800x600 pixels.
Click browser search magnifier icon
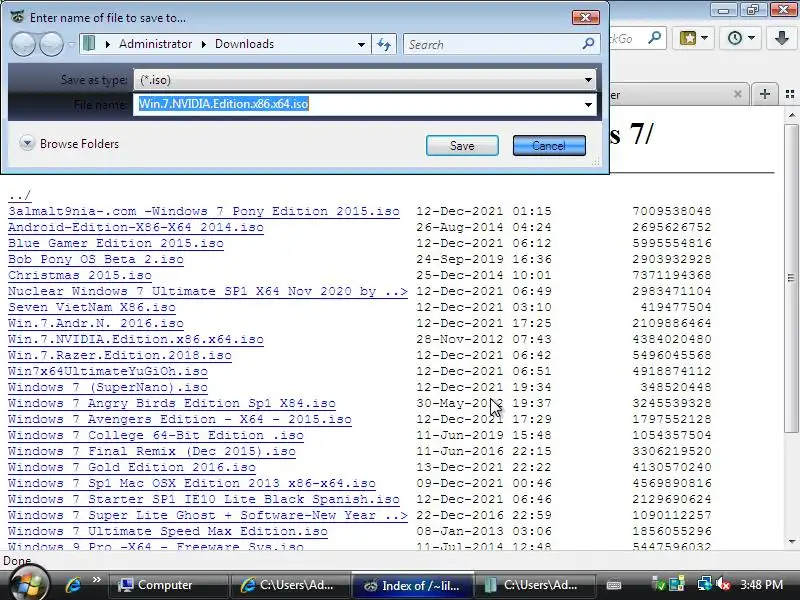[654, 38]
